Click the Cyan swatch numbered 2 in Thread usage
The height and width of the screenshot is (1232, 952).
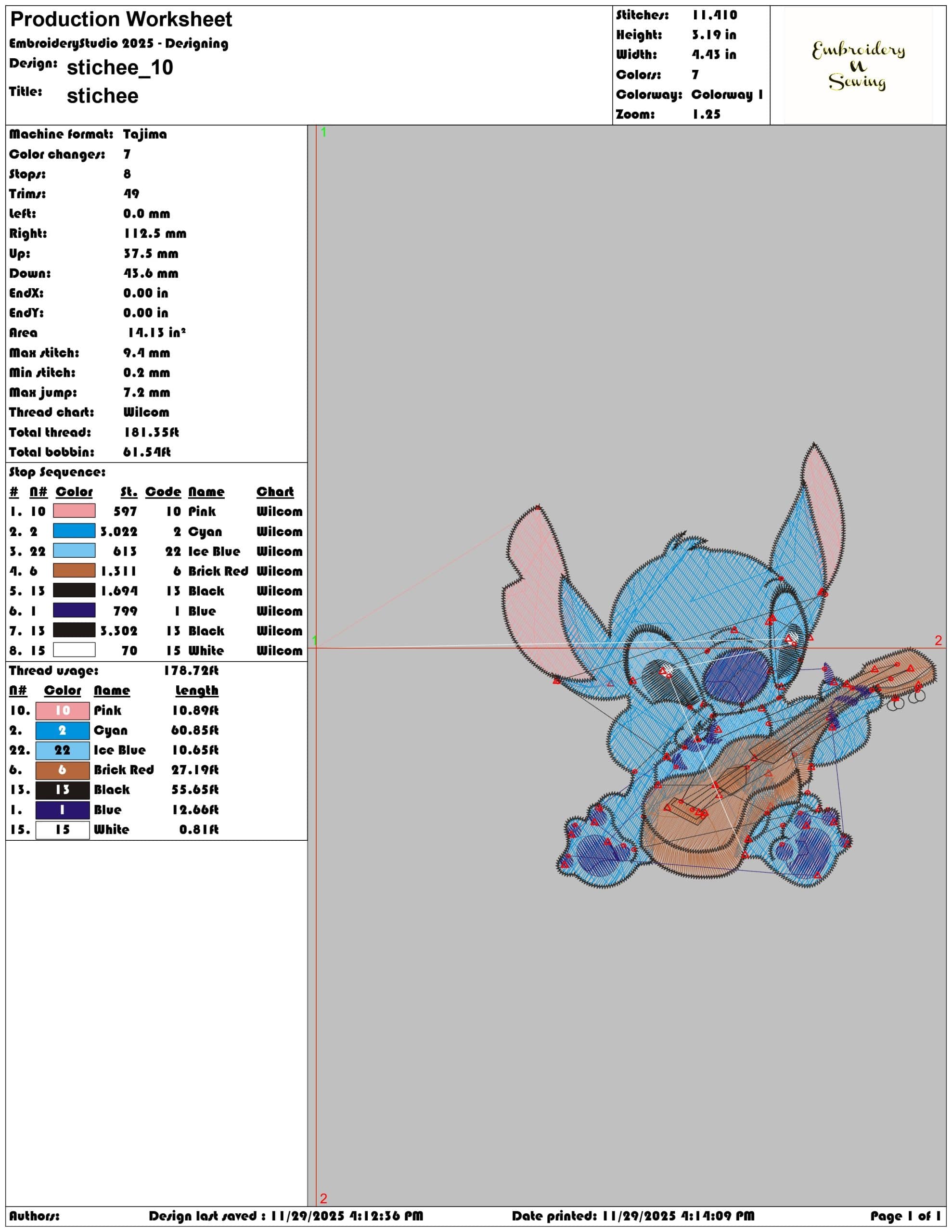(62, 731)
